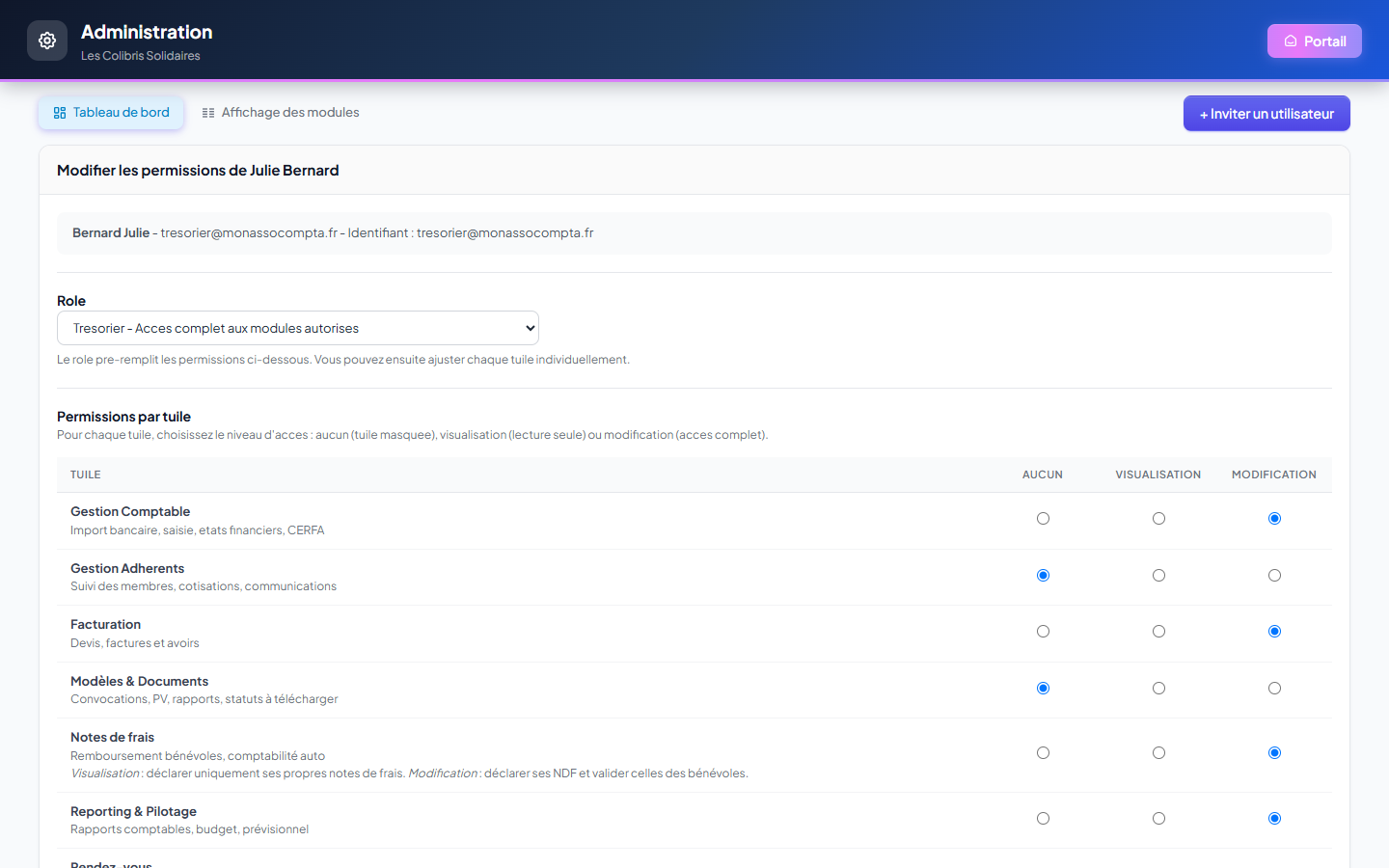Set Reporting & Pilotage to Aucun

1043,819
